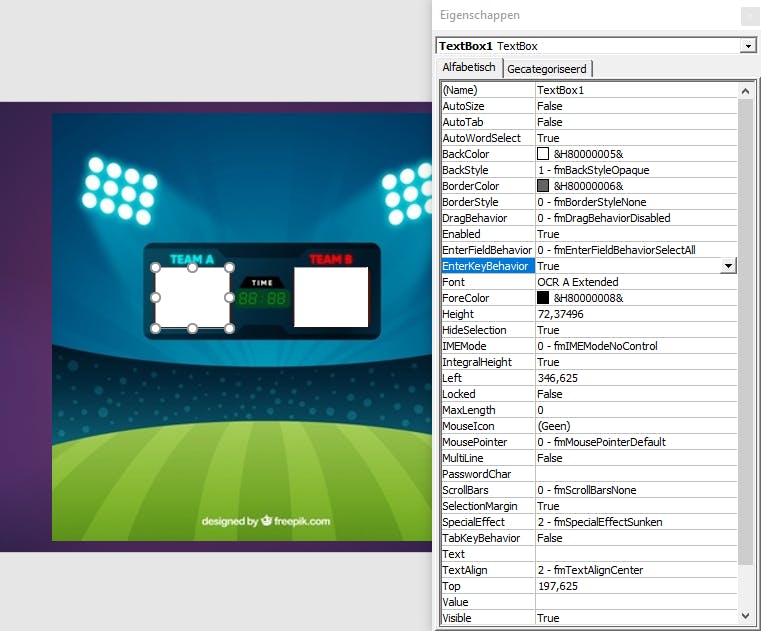761x631 pixels.
Task: Select the TextAlign property
Action: tap(488, 571)
